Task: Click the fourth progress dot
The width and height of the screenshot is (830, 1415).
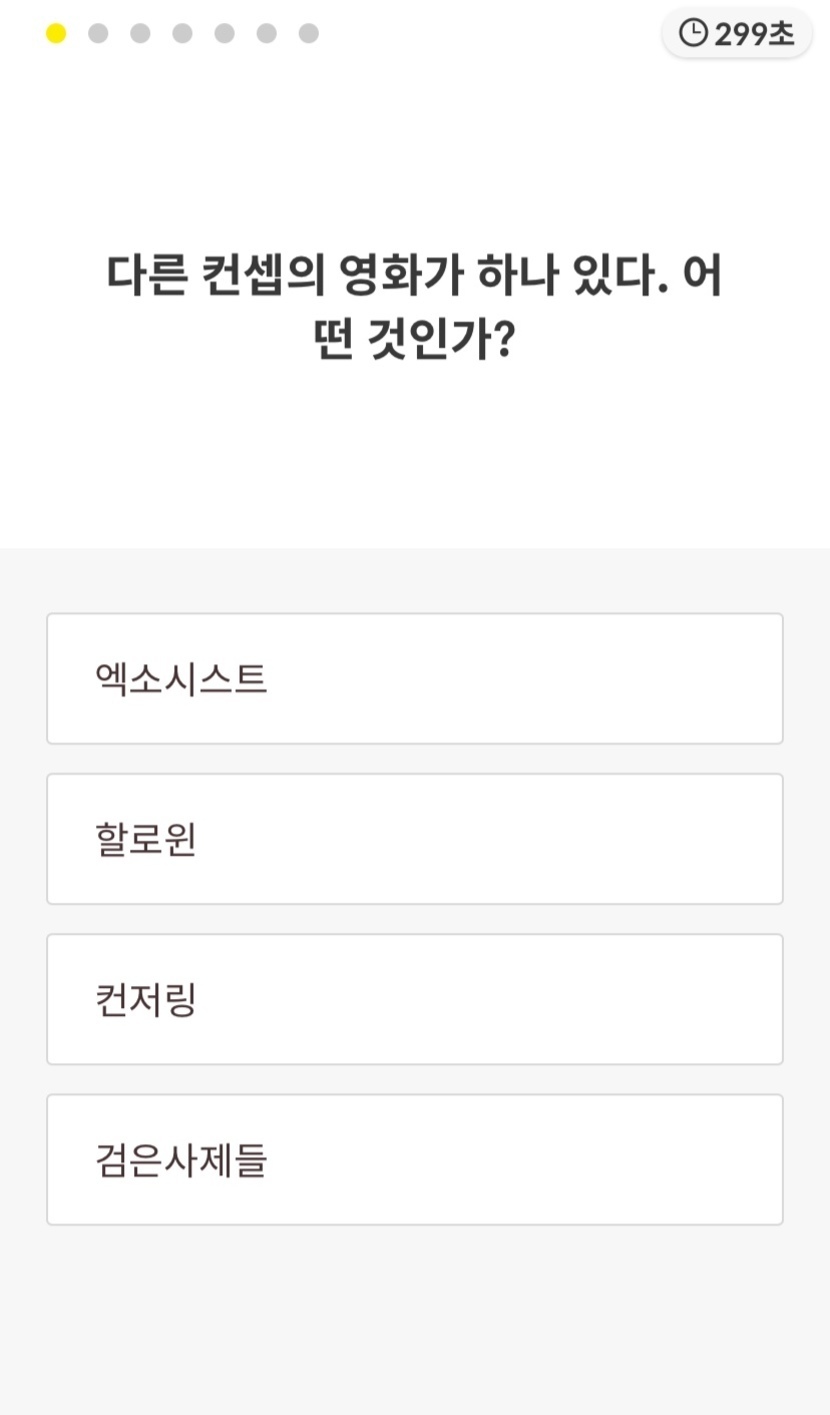Action: tap(182, 34)
